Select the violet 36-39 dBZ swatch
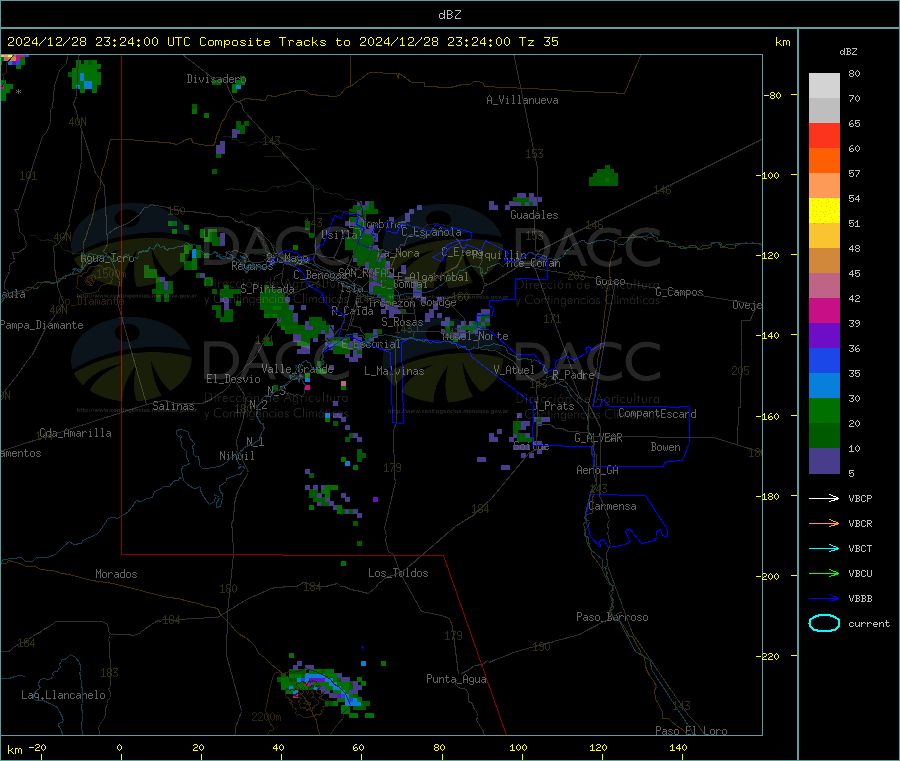The image size is (900, 761). point(824,336)
